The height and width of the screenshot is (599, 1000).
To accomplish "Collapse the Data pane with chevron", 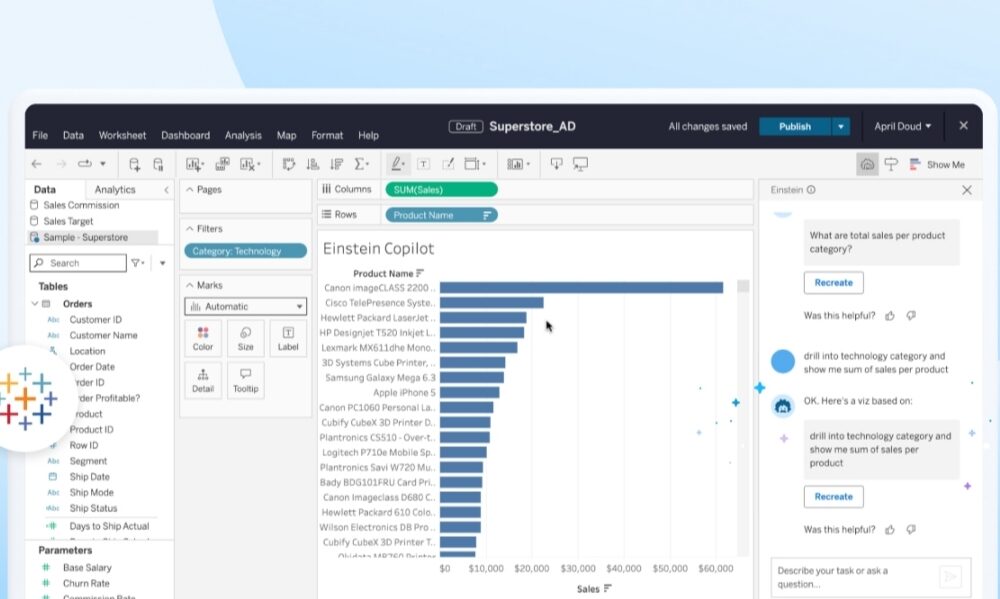I will click(x=166, y=190).
